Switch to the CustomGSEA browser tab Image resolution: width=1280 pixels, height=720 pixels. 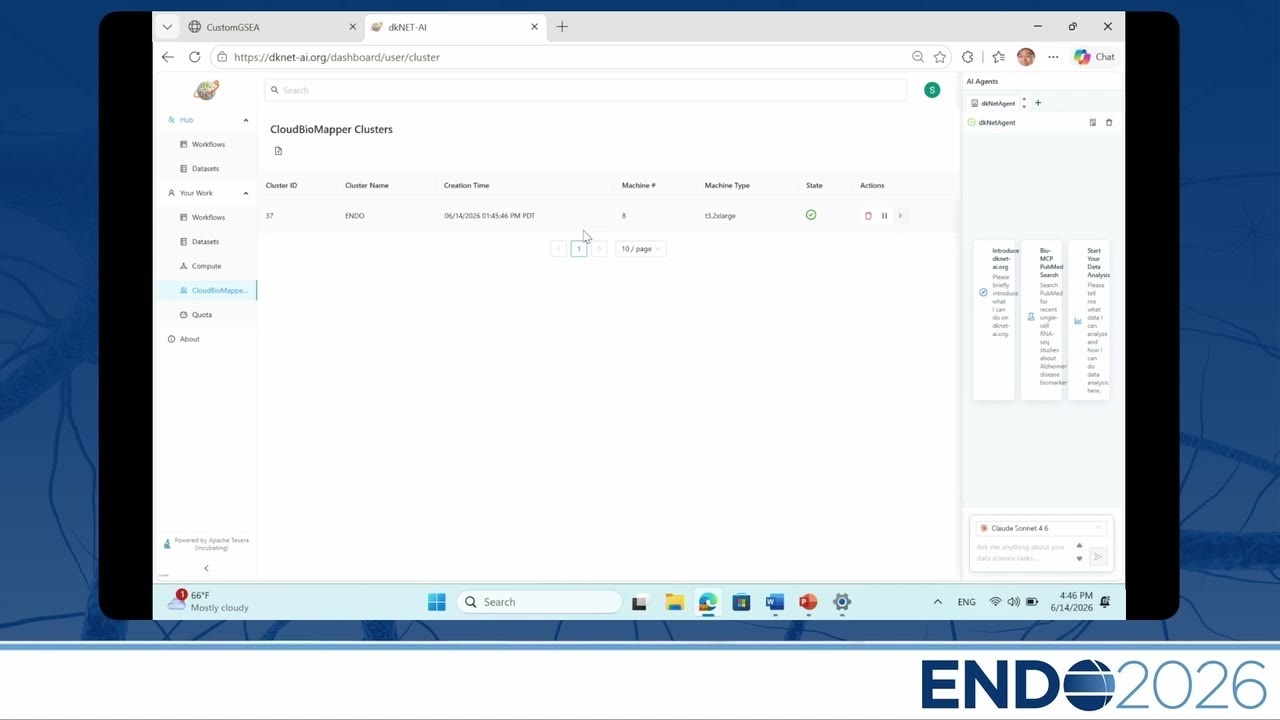(273, 27)
